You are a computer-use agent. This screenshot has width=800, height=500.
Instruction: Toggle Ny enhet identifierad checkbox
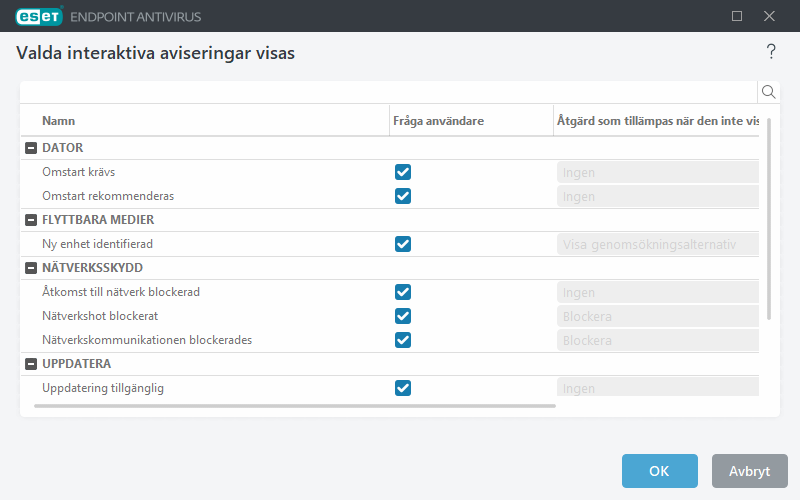403,244
